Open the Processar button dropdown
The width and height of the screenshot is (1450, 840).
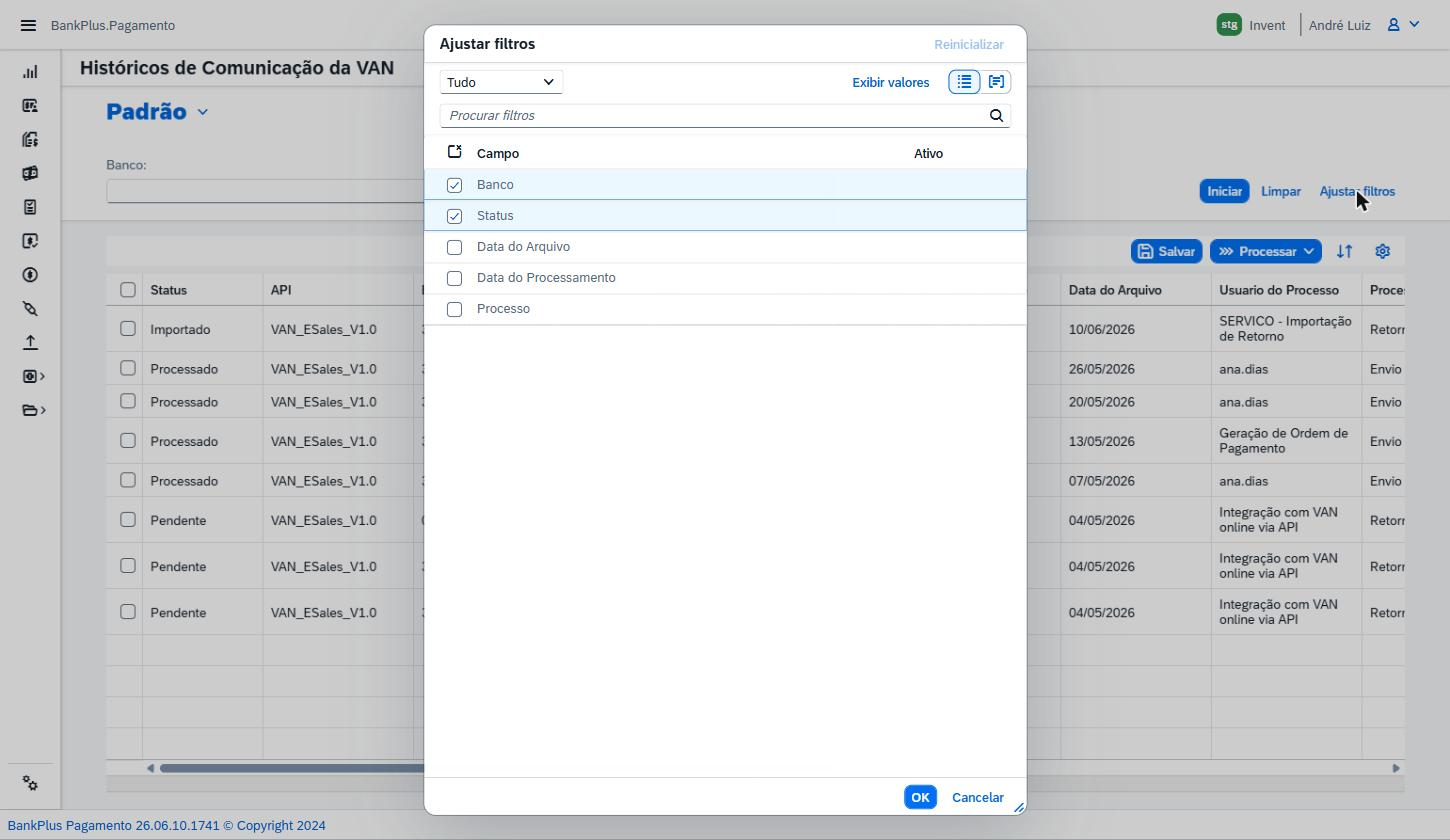1308,251
